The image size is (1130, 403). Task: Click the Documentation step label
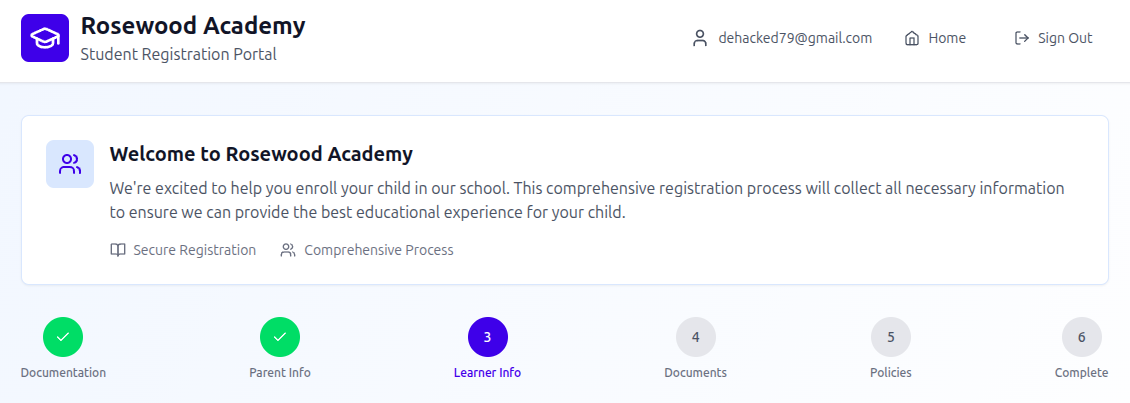tap(63, 373)
